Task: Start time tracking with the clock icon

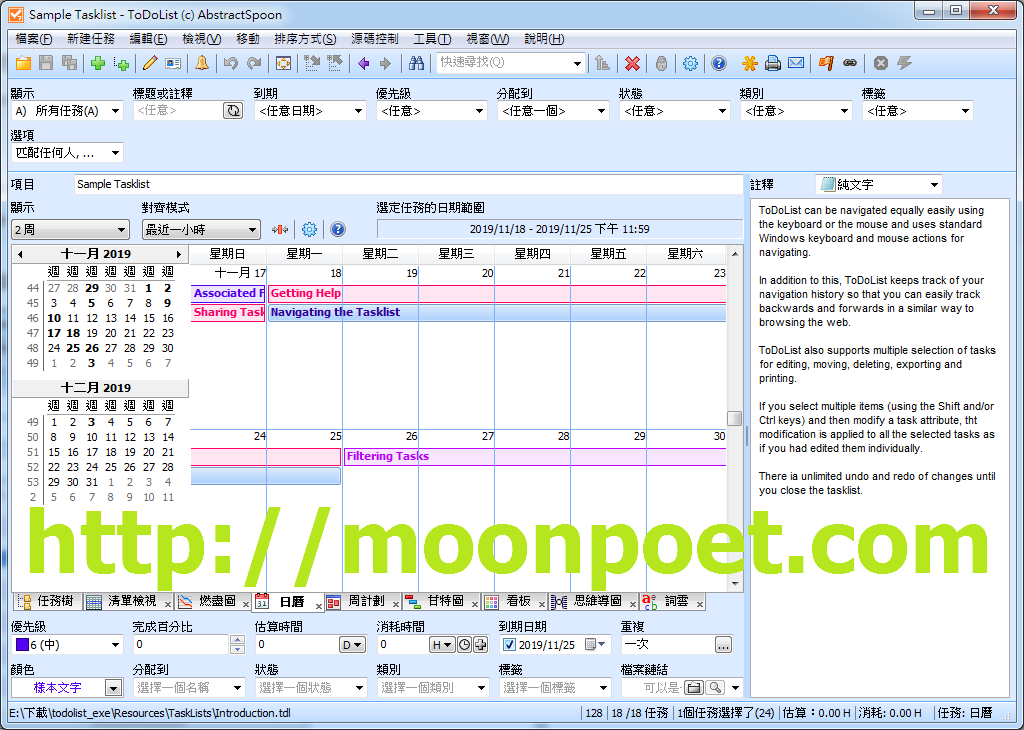Action: point(464,645)
